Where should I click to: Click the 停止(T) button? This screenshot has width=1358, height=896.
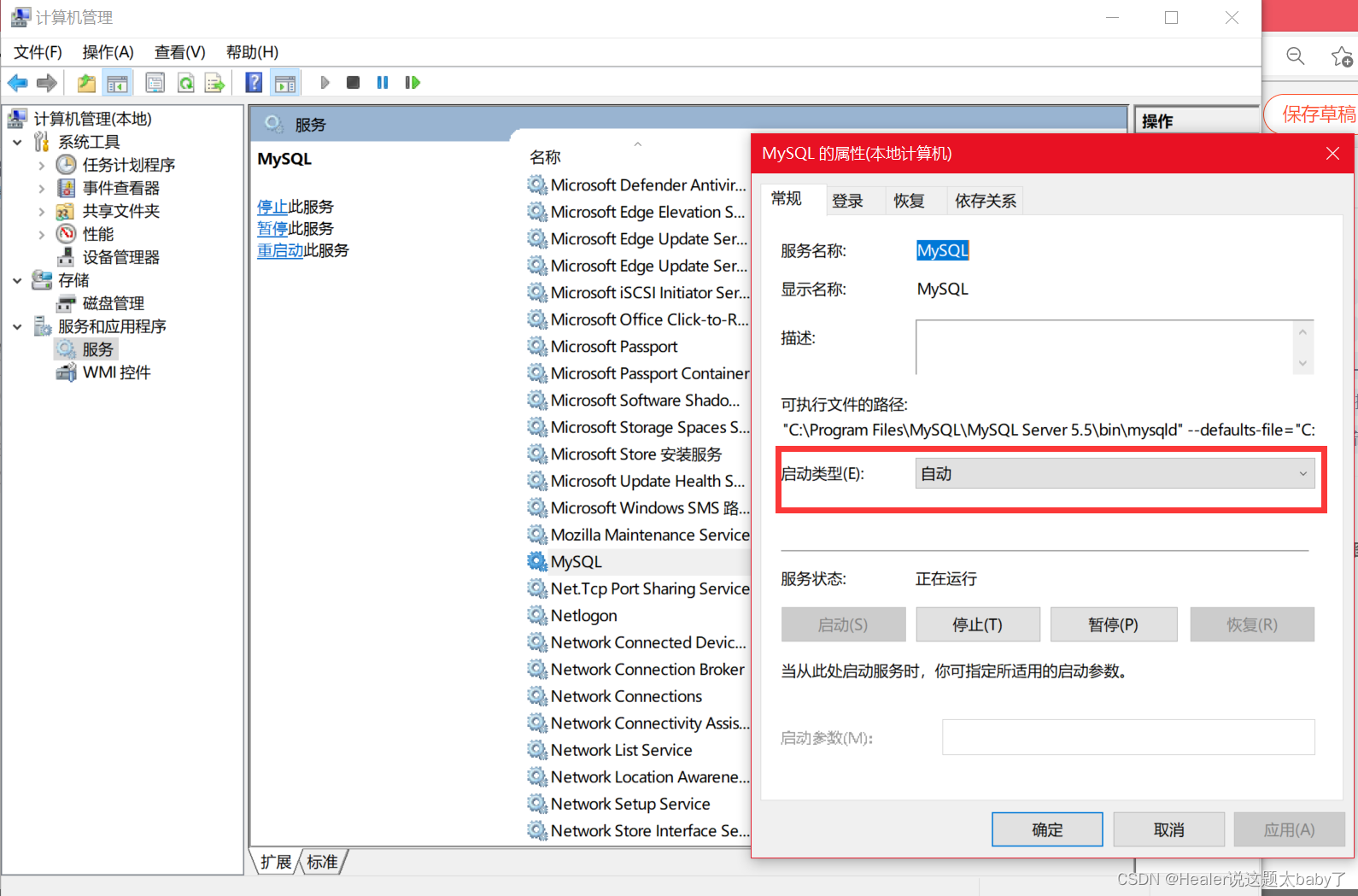[x=978, y=624]
